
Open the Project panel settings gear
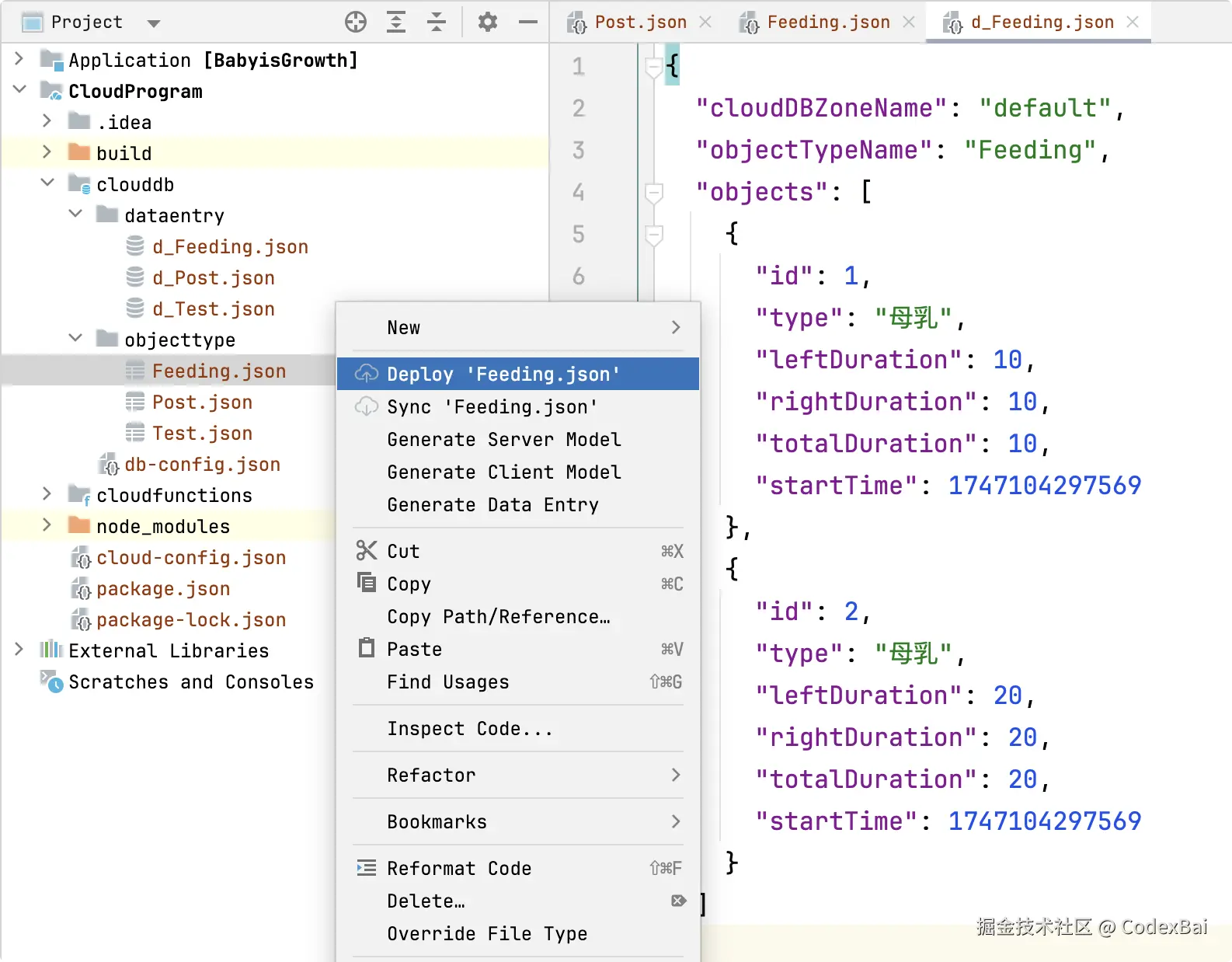(x=488, y=22)
